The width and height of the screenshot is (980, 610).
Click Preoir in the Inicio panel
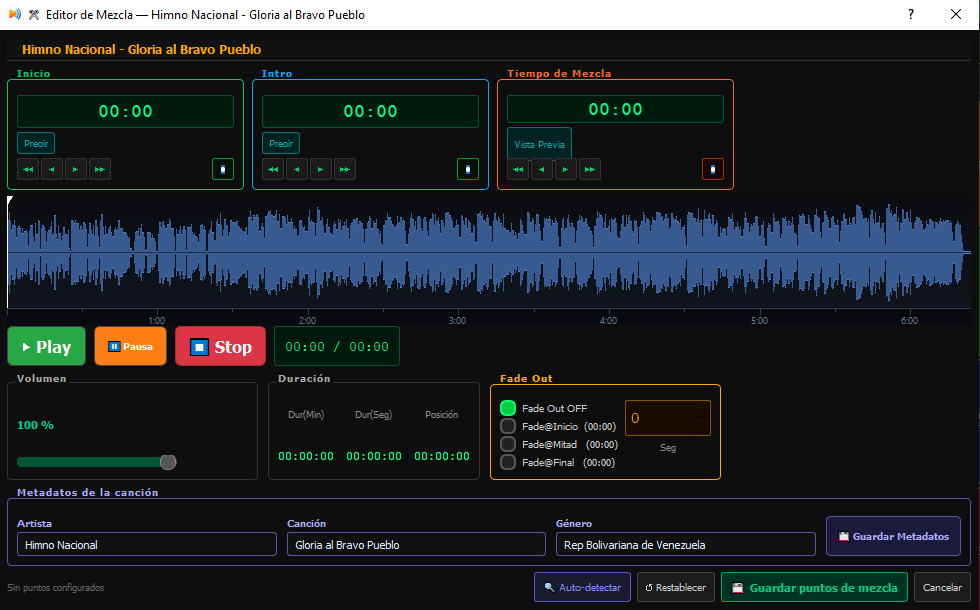[x=36, y=144]
